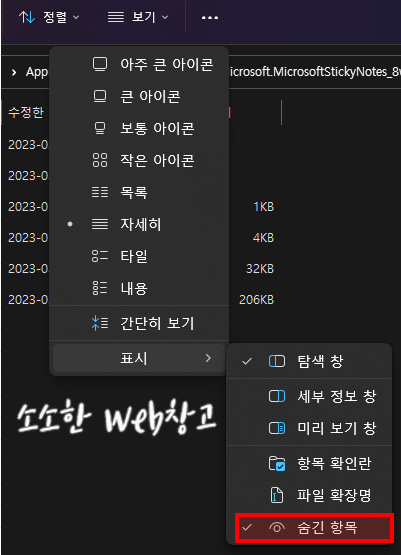
Task: Enable 항목 확인란 item check boxes
Action: pyautogui.click(x=309, y=463)
